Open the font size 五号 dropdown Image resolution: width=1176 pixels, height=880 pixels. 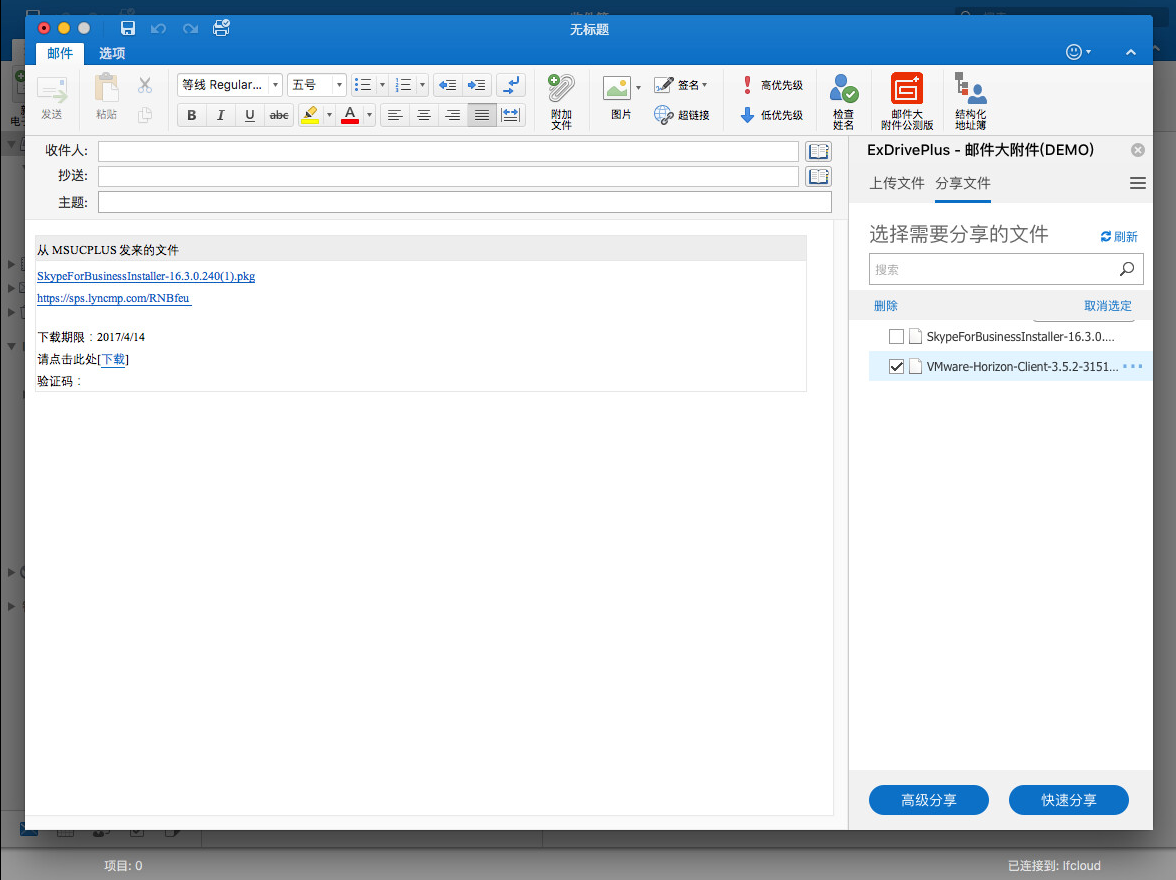[316, 85]
